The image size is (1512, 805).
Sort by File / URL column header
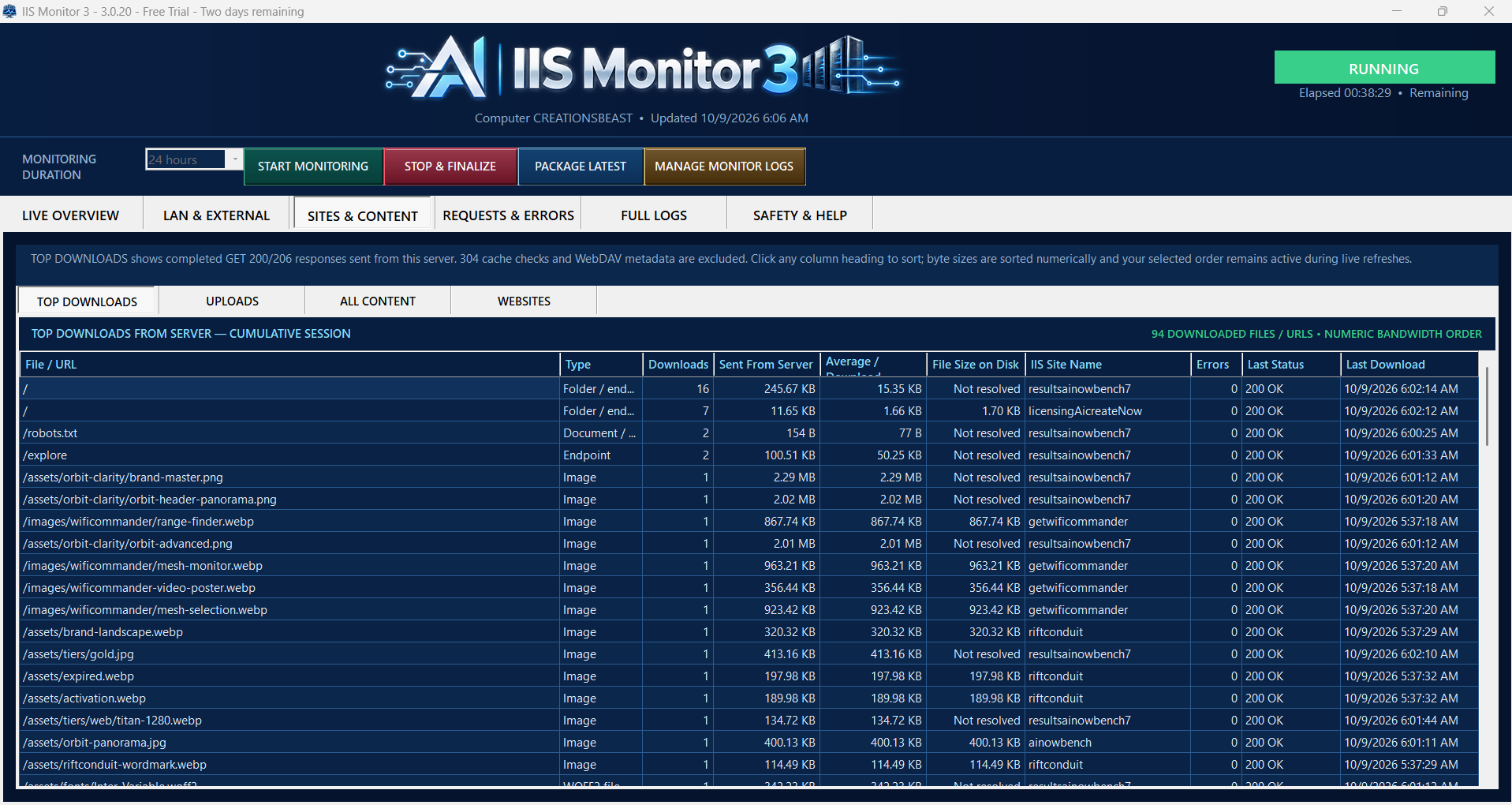[x=289, y=365]
